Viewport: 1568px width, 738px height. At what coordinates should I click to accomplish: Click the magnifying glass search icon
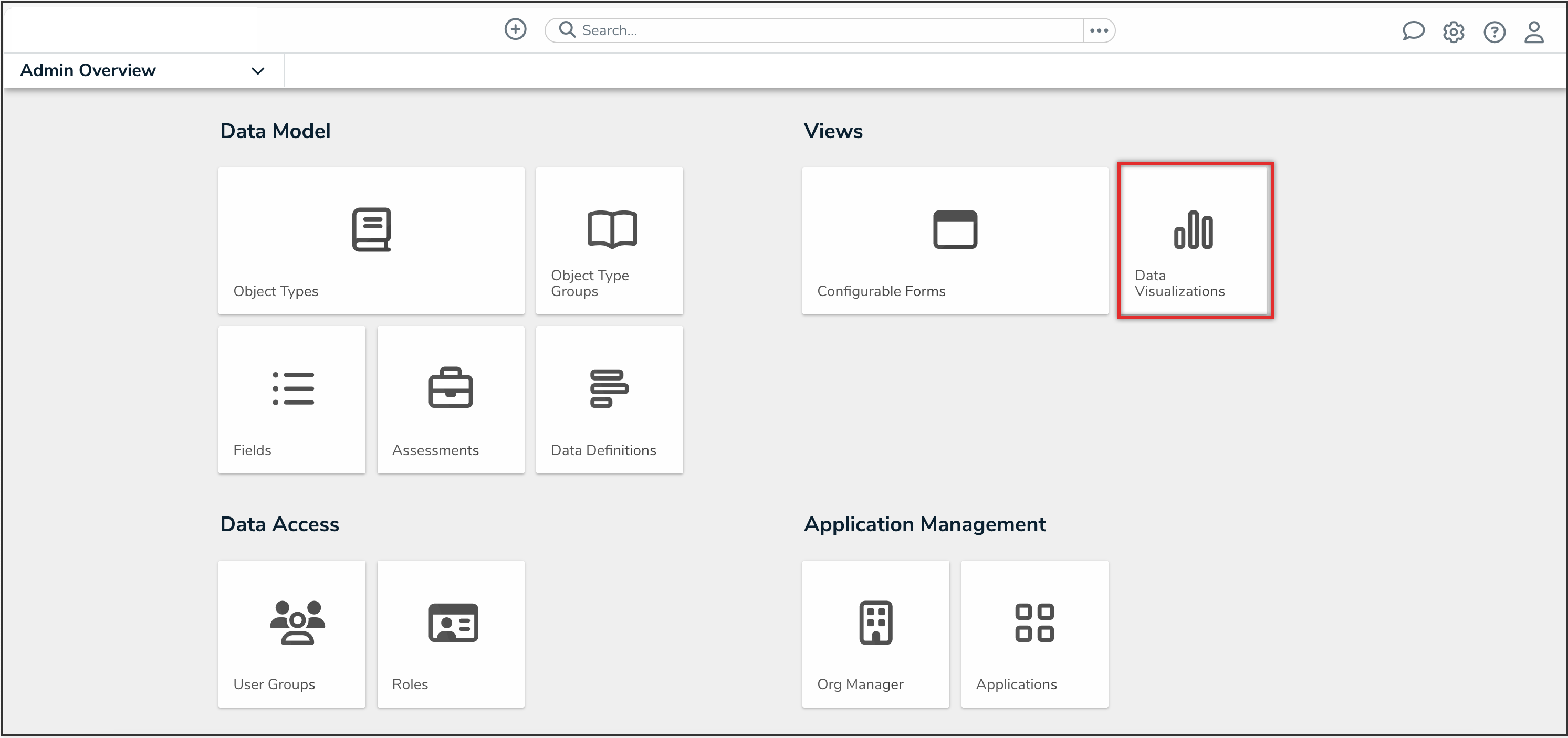click(x=567, y=30)
